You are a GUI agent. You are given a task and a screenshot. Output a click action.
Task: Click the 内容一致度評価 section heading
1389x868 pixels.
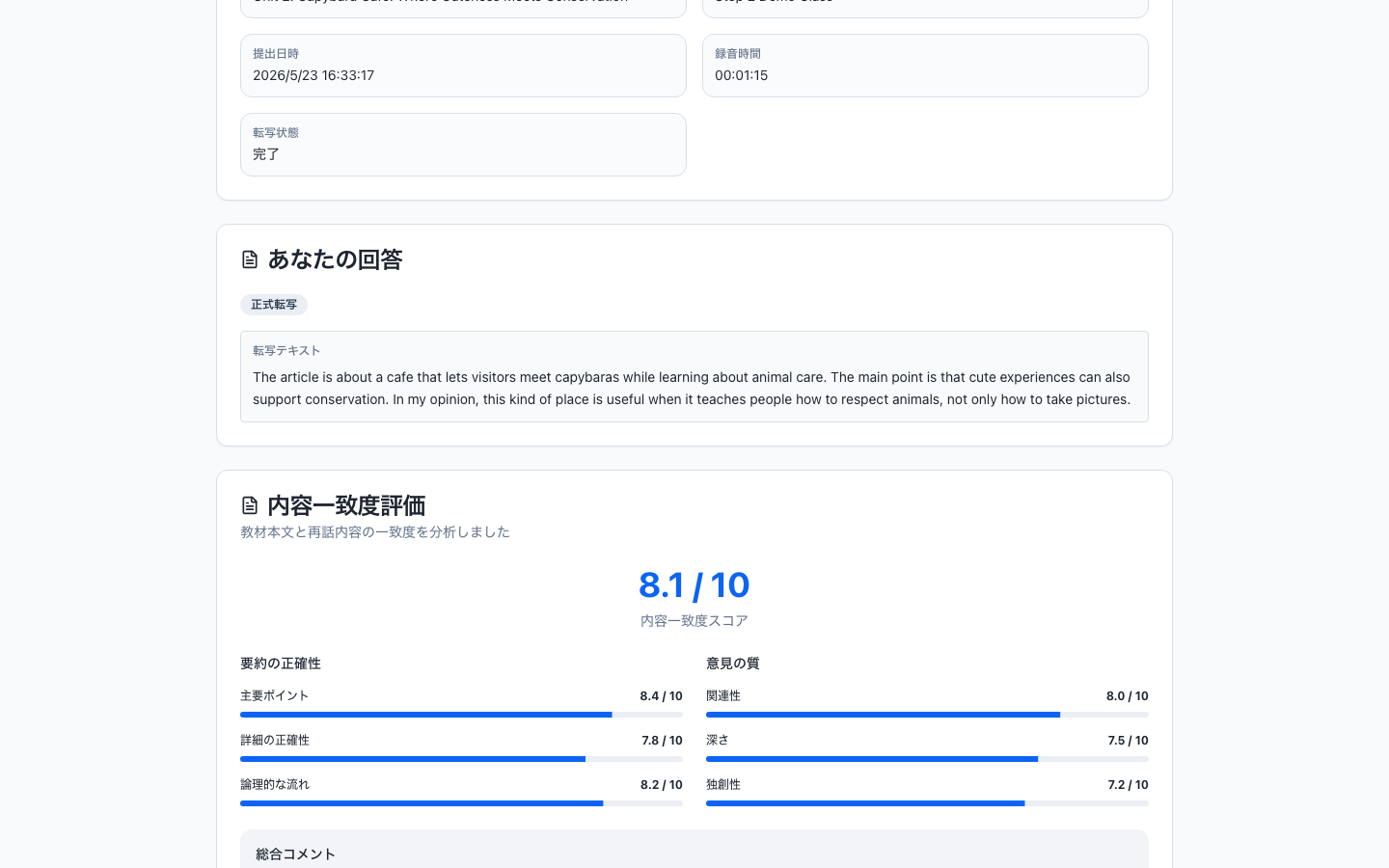tap(346, 505)
